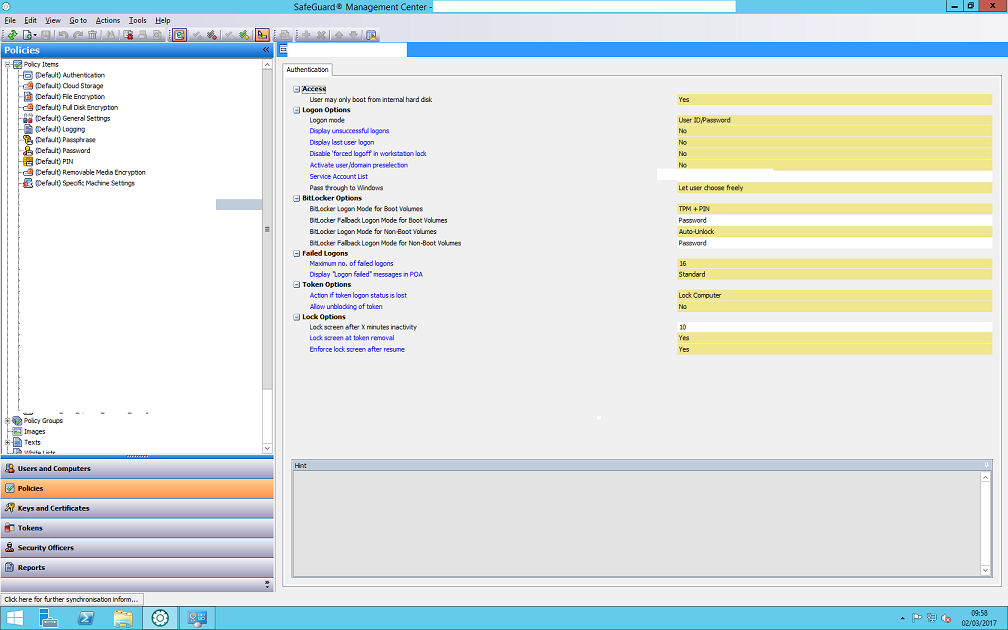Image resolution: width=1008 pixels, height=630 pixels.
Task: Open BitLocker Logon Mode for Boot Volumes value
Action: [x=834, y=209]
